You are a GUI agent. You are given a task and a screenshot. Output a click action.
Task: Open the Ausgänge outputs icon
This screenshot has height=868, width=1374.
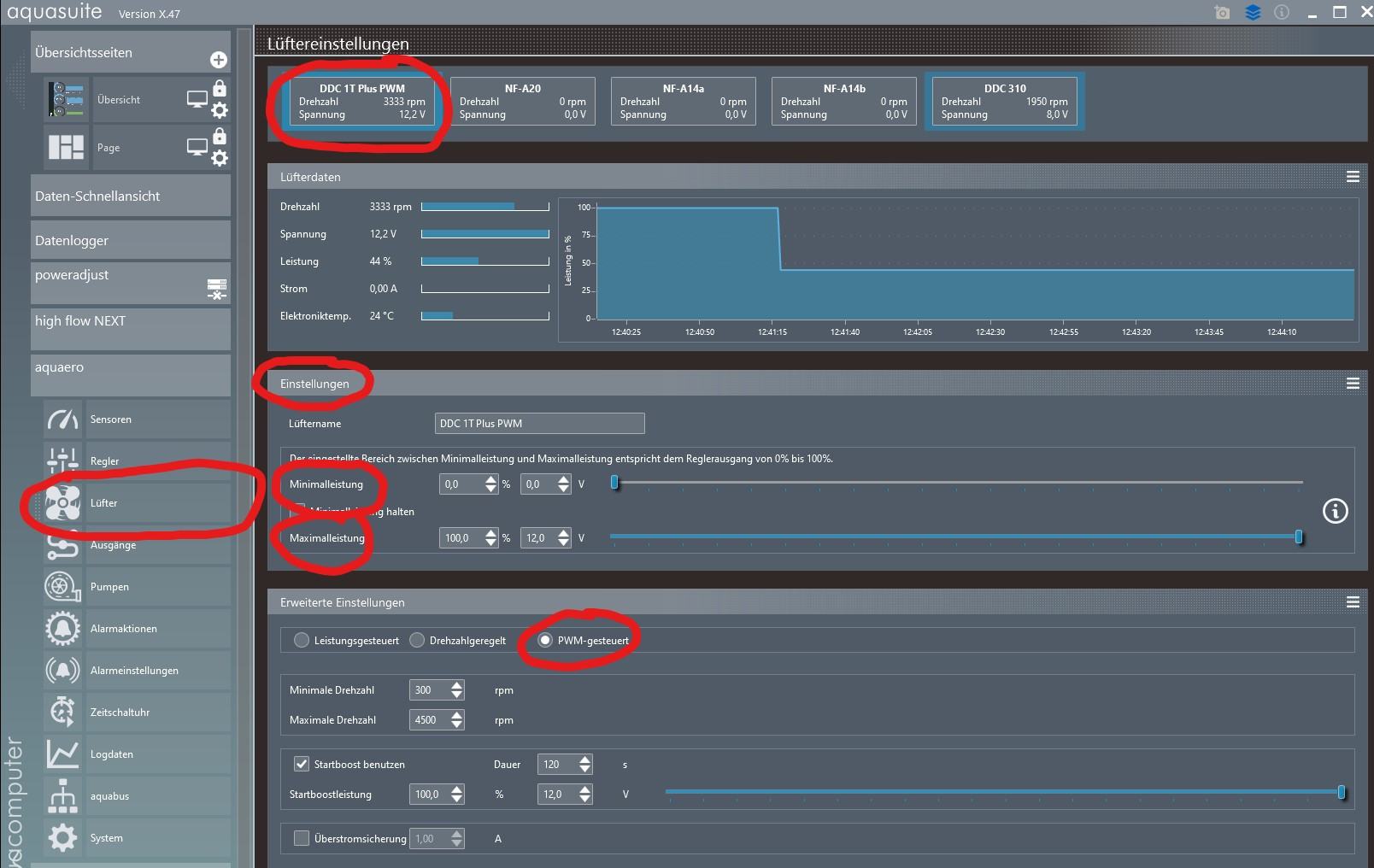(62, 545)
